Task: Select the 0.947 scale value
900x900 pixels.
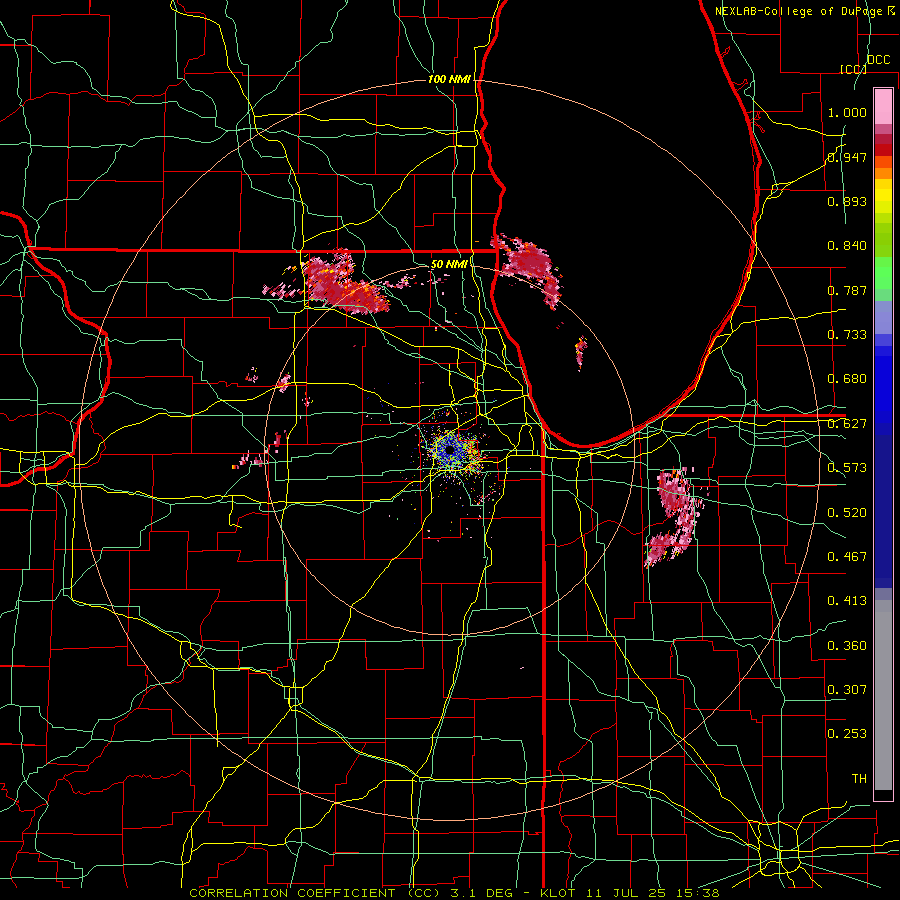Action: pos(847,157)
